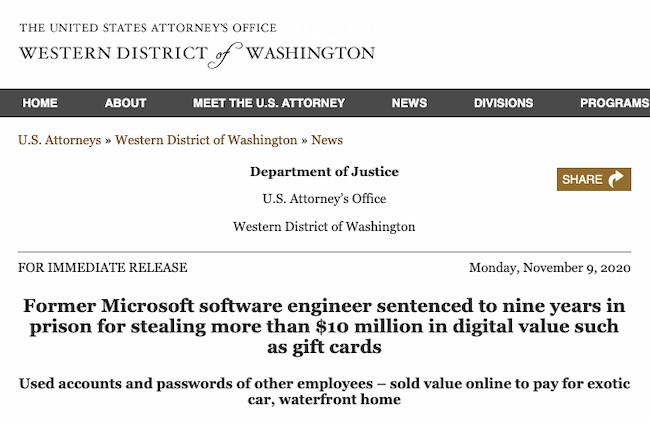
Task: Open Western District of Washington breadcrumb link
Action: click(206, 140)
